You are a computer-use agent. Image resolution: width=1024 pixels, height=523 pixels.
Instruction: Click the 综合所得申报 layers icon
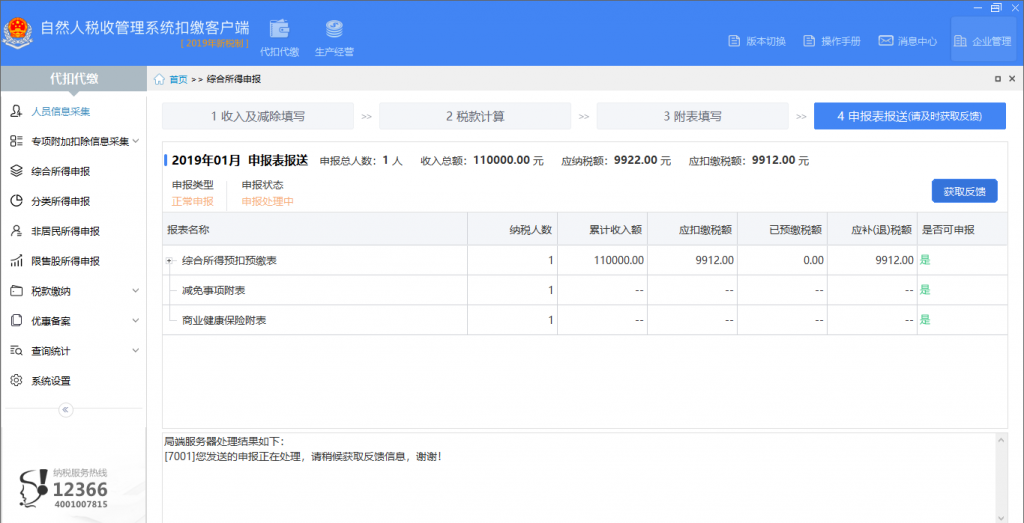pyautogui.click(x=17, y=171)
